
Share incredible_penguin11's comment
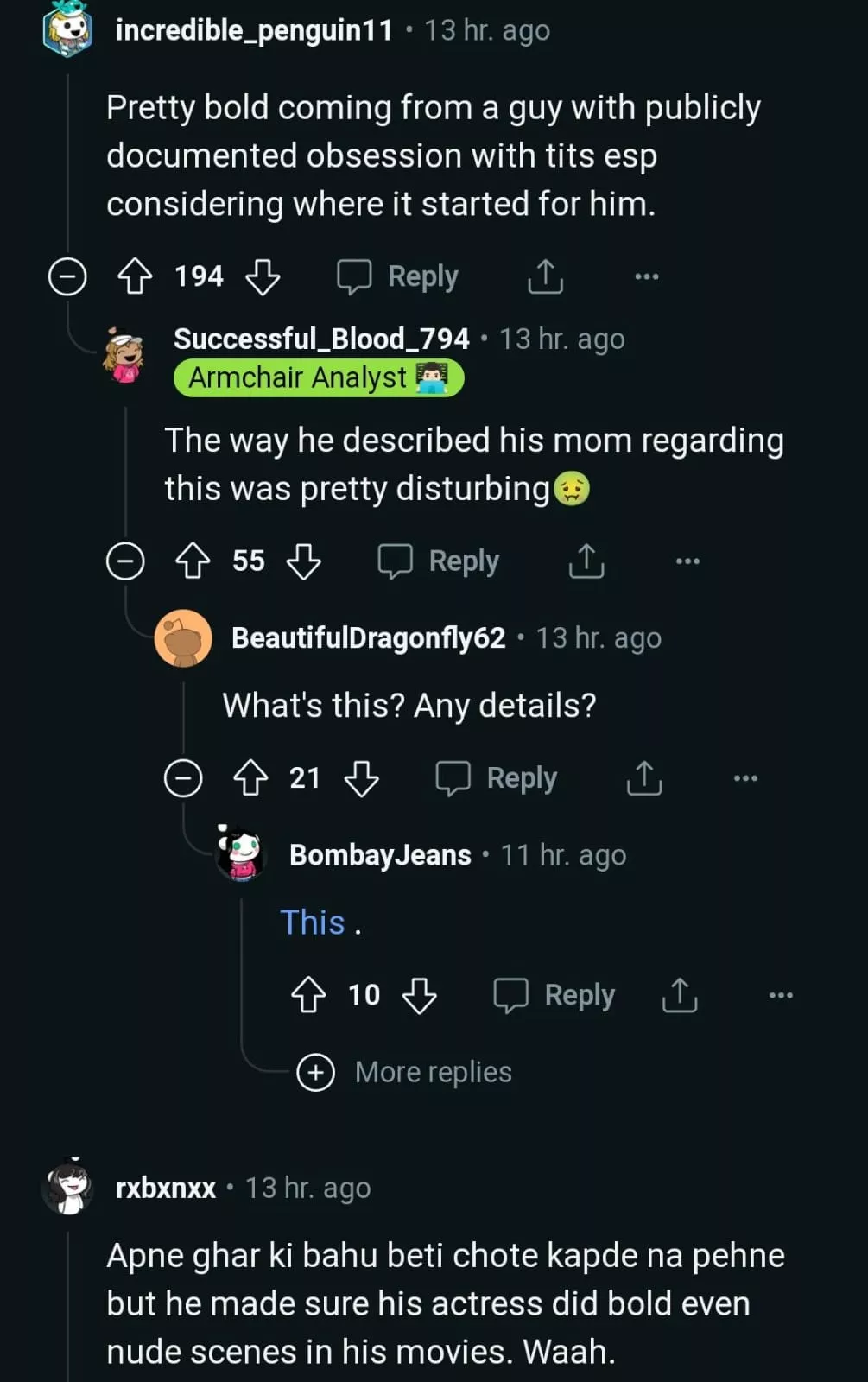[545, 276]
